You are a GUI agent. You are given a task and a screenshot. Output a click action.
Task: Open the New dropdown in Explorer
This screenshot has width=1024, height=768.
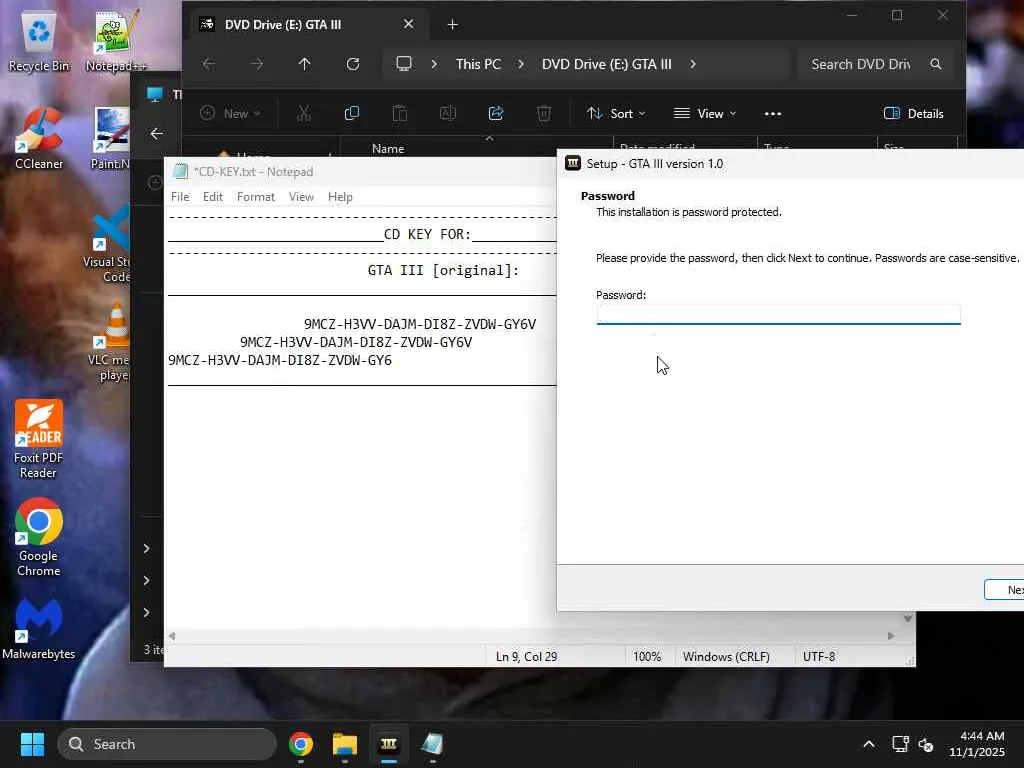pyautogui.click(x=230, y=114)
